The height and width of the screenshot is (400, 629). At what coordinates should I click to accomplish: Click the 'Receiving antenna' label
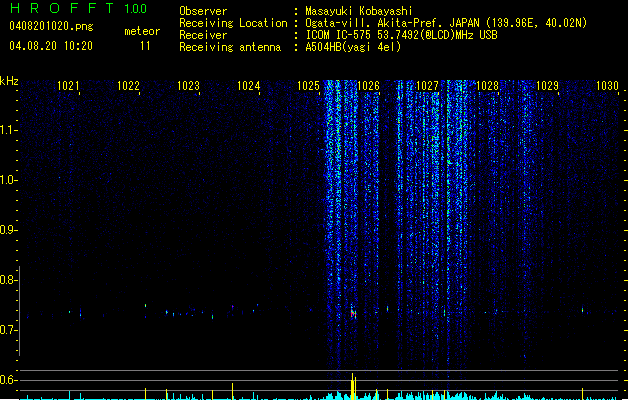tap(230, 47)
